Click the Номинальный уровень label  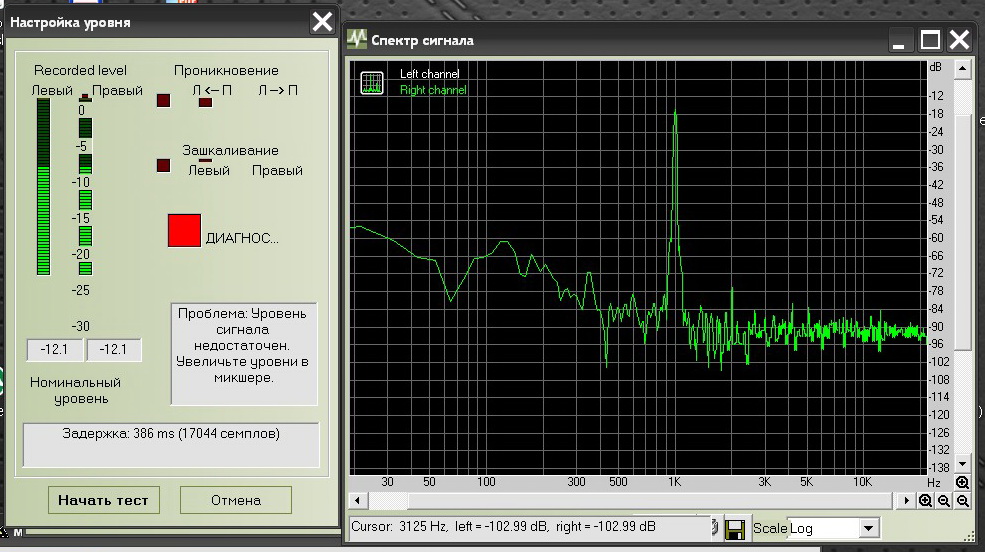[x=75, y=391]
